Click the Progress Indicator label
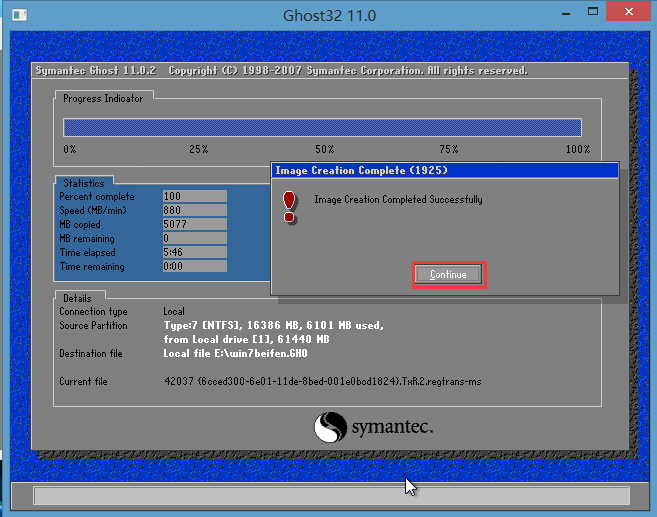The width and height of the screenshot is (657, 517). (103, 98)
